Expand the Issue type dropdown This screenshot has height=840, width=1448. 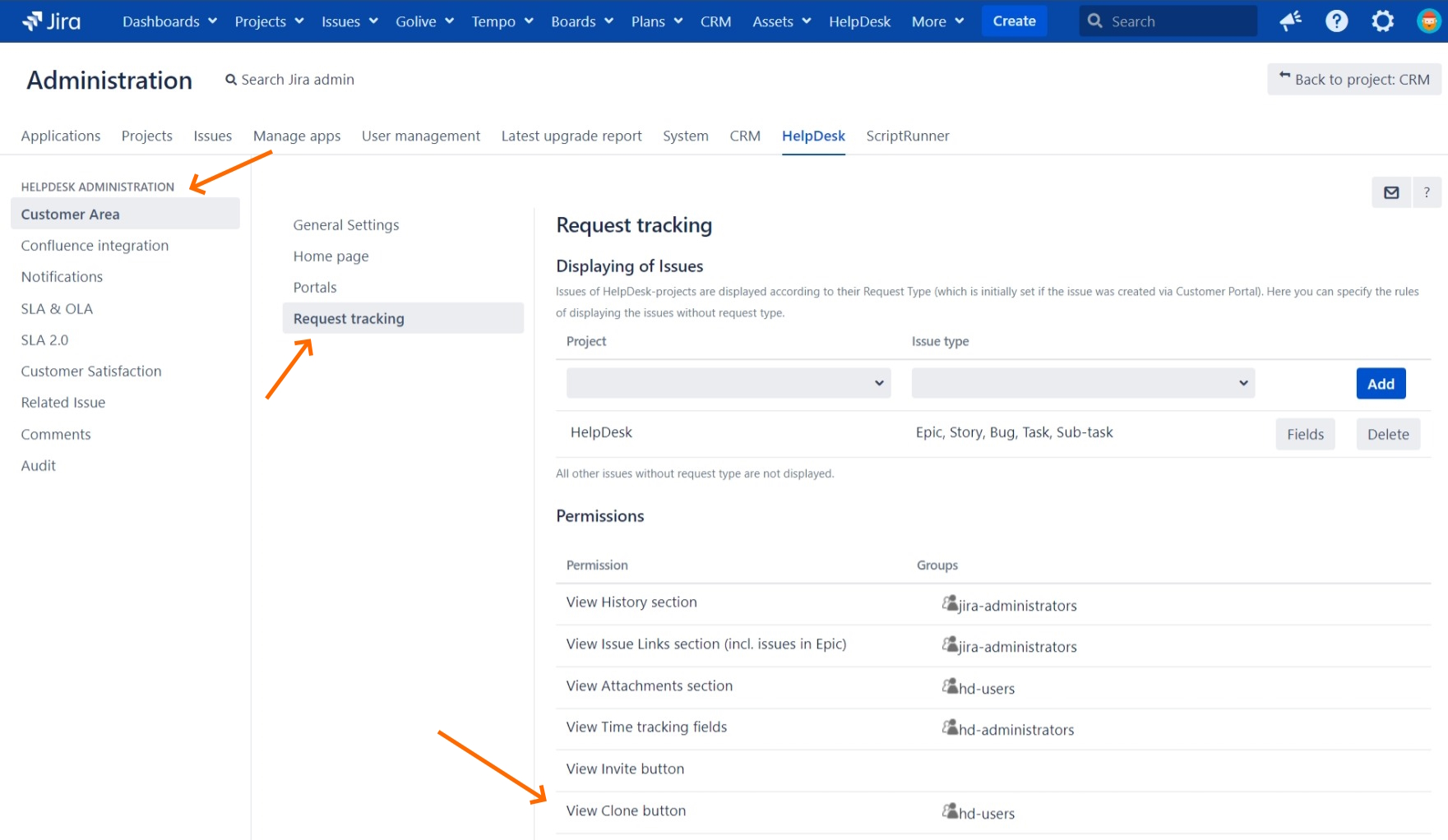point(1082,383)
